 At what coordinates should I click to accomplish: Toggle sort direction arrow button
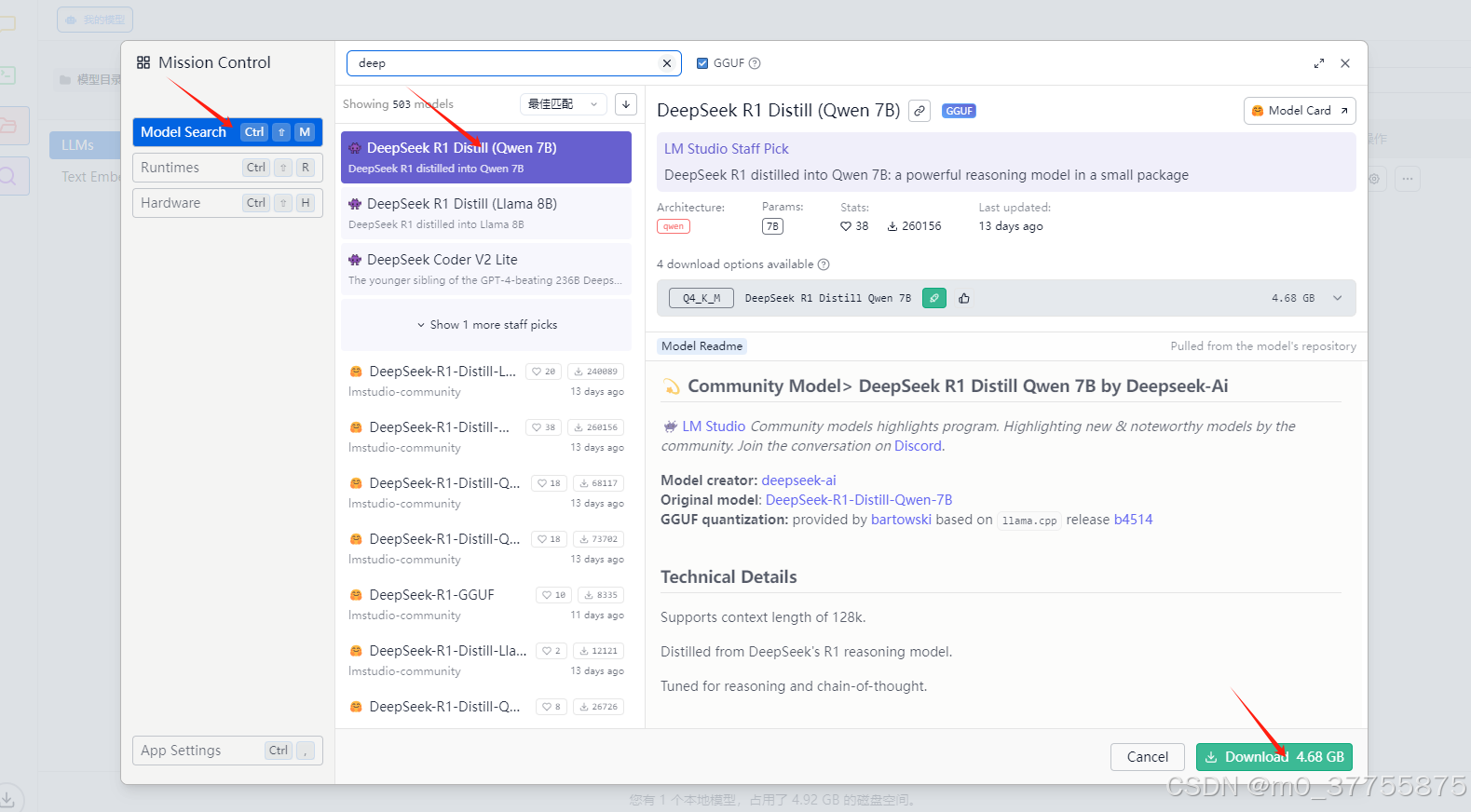pos(626,104)
